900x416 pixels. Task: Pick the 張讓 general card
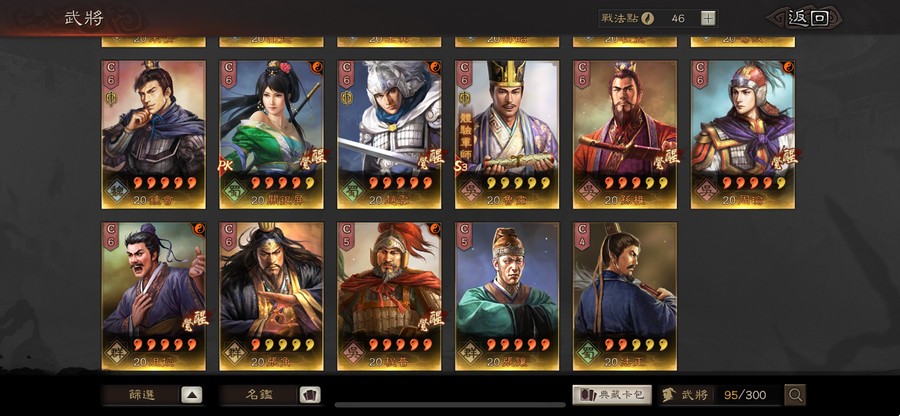tap(507, 296)
